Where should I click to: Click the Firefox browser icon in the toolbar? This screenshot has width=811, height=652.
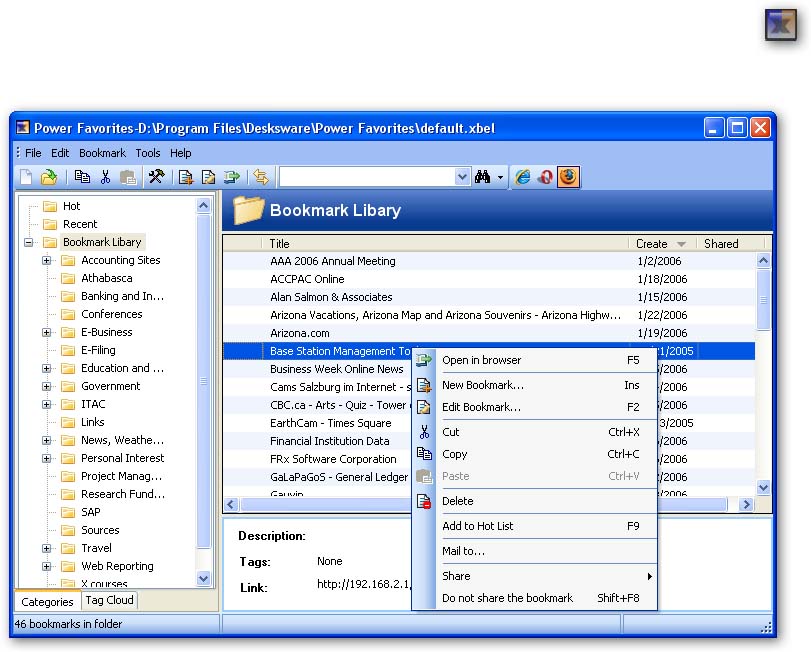pyautogui.click(x=568, y=177)
